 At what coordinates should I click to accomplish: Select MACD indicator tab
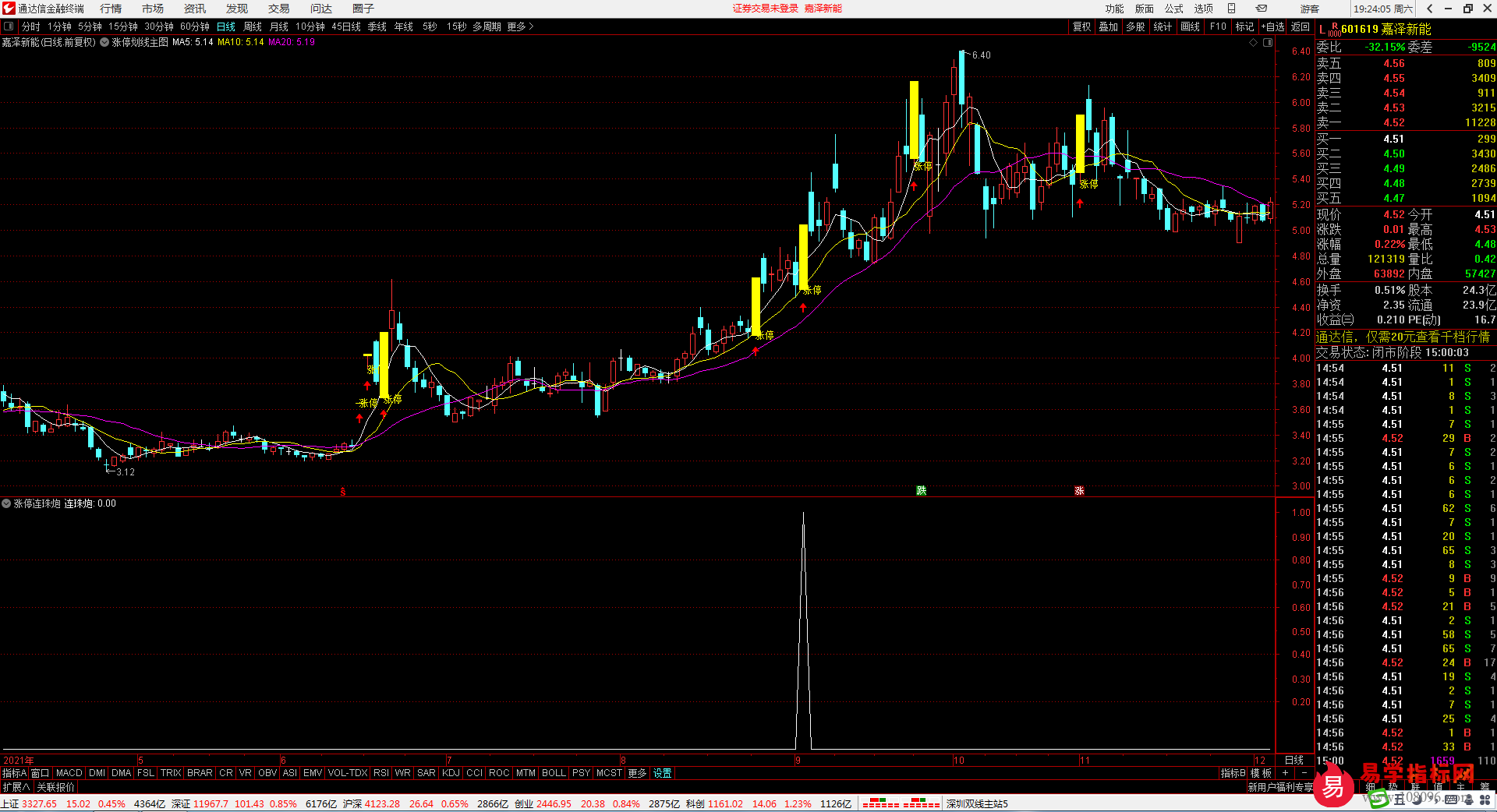69,773
